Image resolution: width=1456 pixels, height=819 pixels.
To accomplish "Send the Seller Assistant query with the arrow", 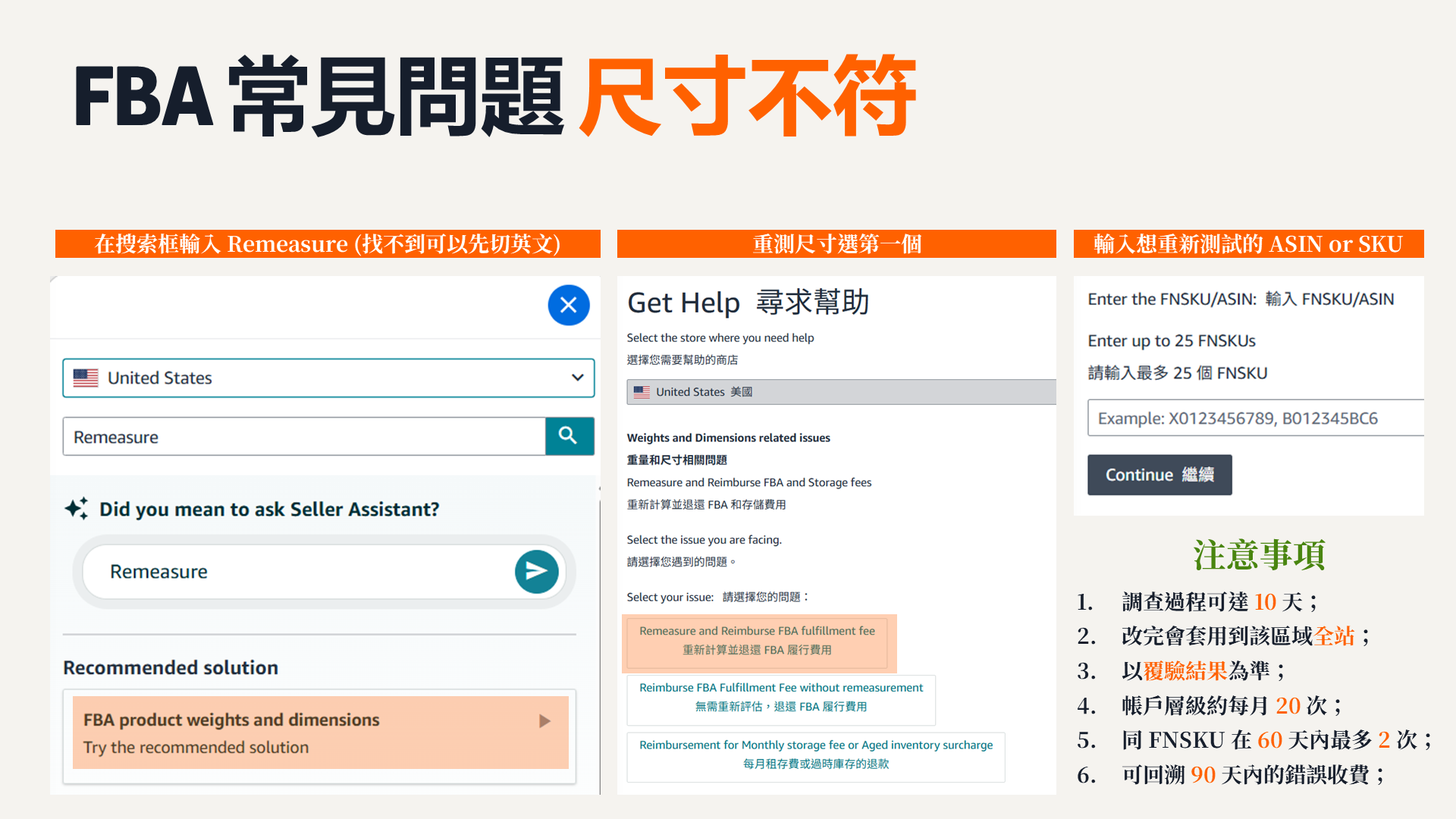I will [x=537, y=572].
